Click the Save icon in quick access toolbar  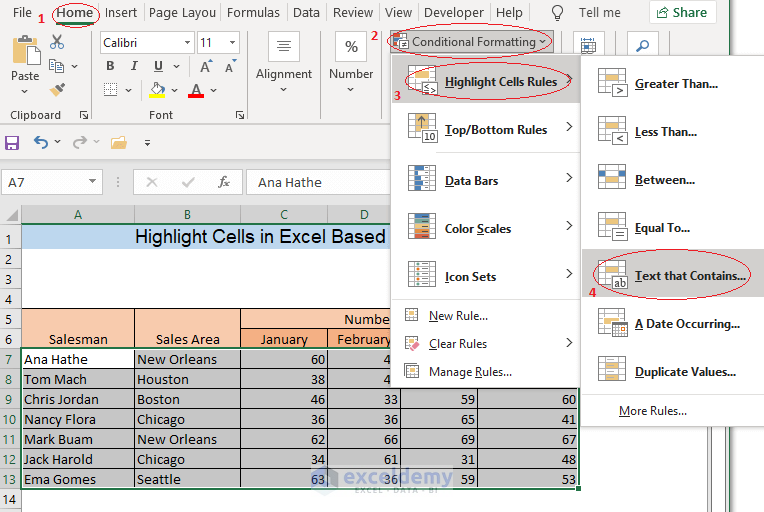[x=12, y=142]
